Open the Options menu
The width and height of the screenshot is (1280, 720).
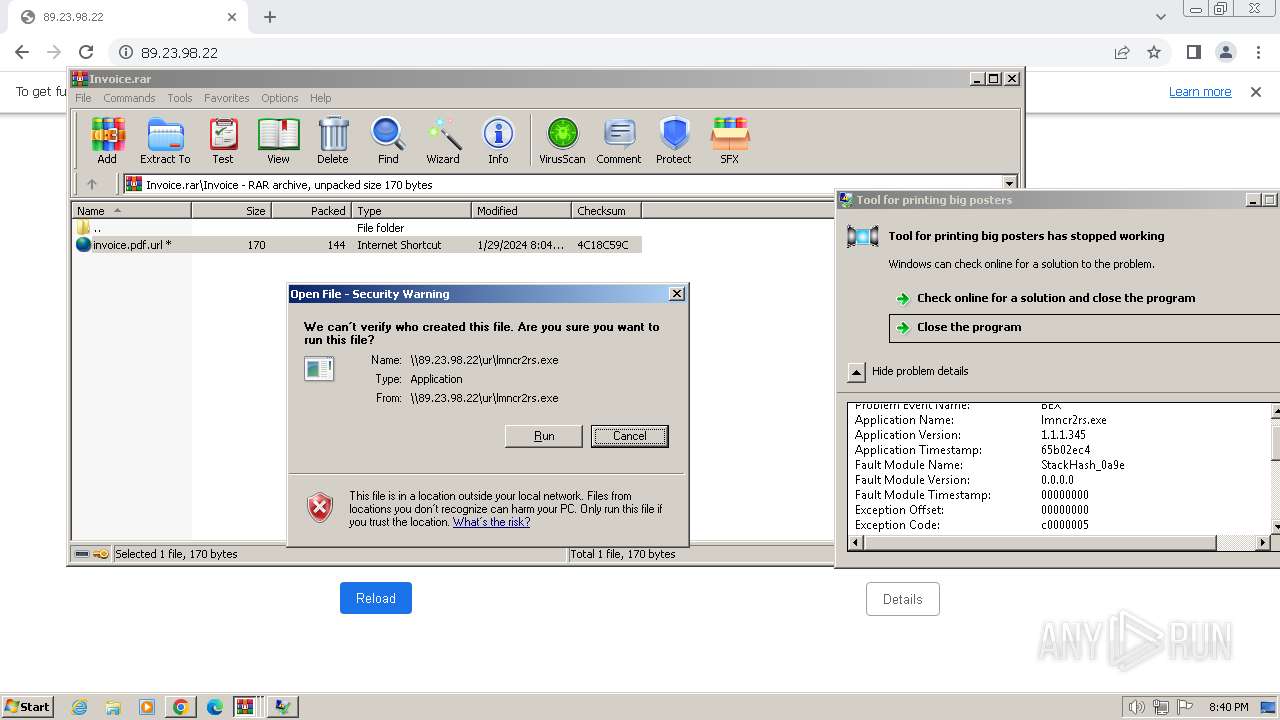tap(280, 98)
